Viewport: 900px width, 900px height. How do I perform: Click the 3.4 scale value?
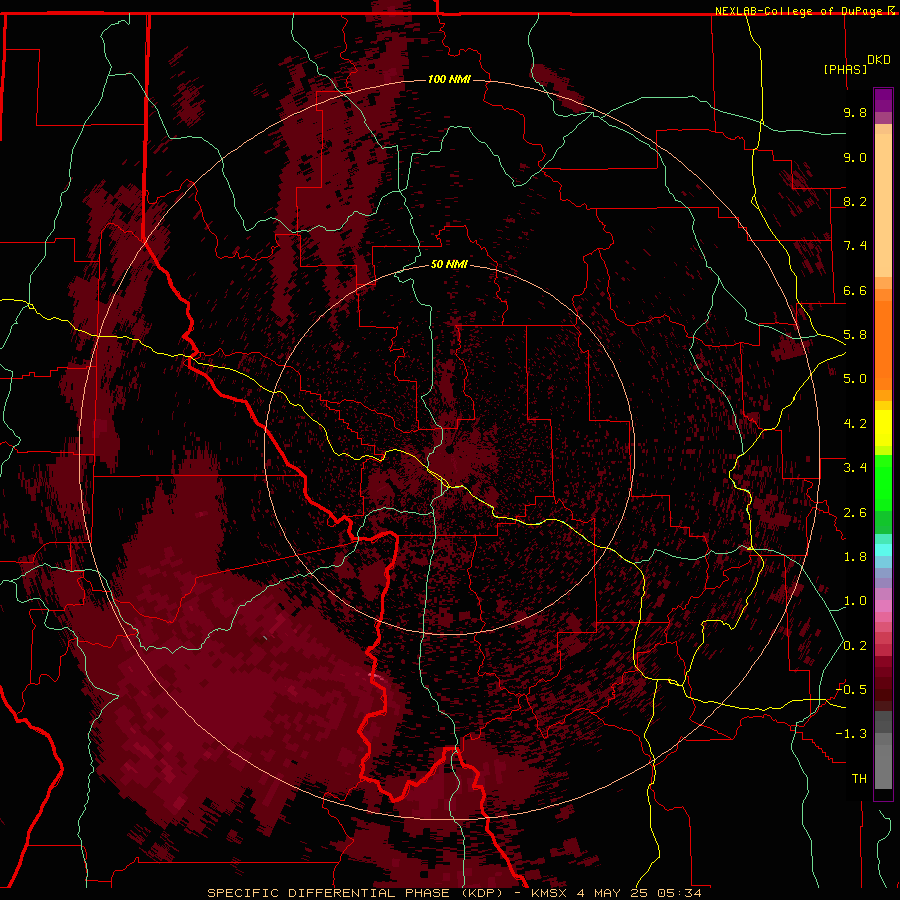(855, 468)
